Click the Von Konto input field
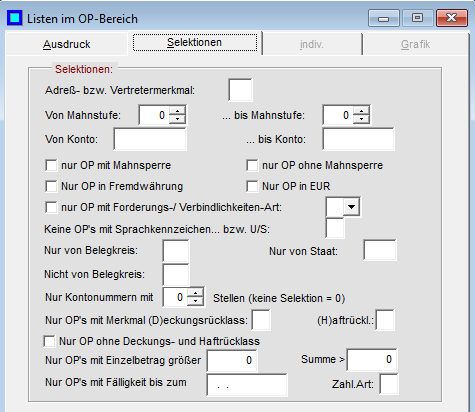475x412 pixels. pos(150,139)
